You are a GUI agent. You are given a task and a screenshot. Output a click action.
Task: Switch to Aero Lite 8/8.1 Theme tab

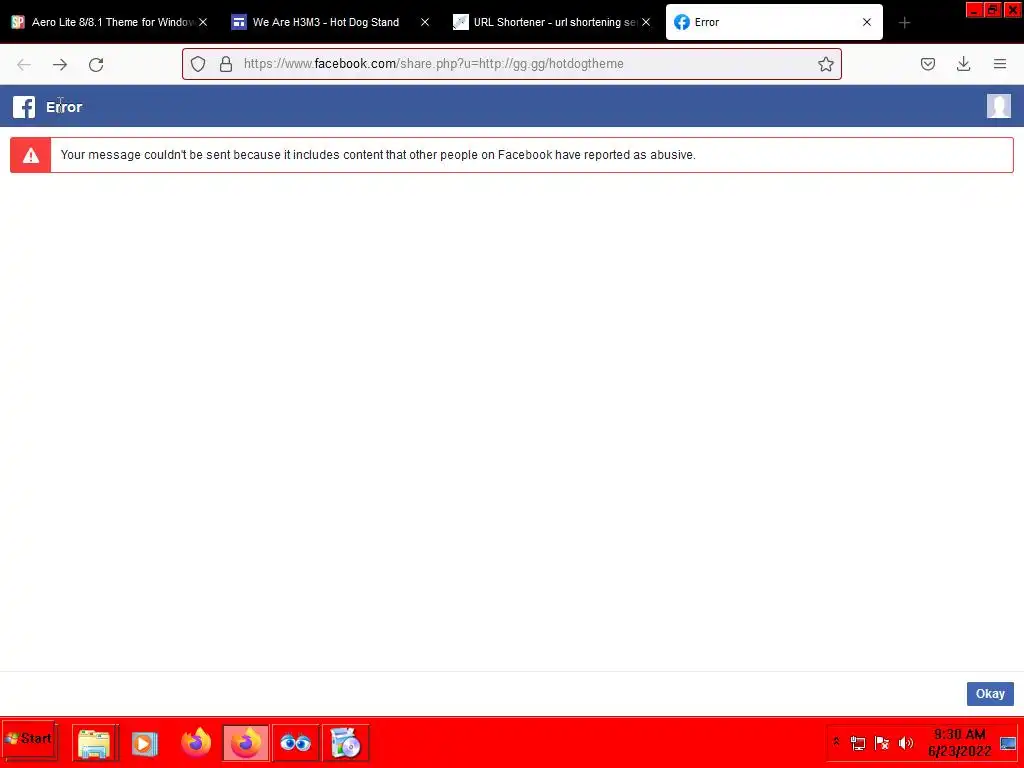tap(110, 22)
